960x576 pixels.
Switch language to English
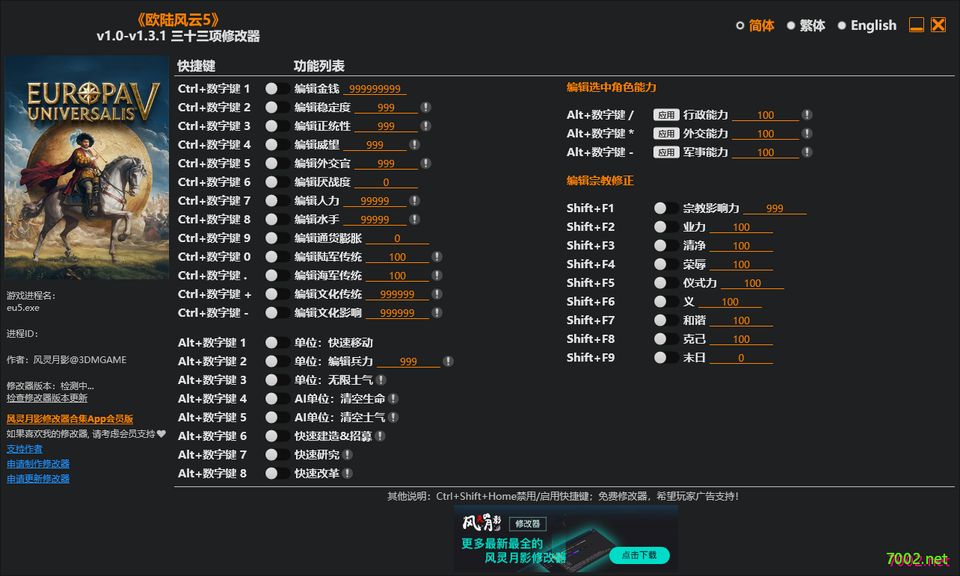click(867, 25)
